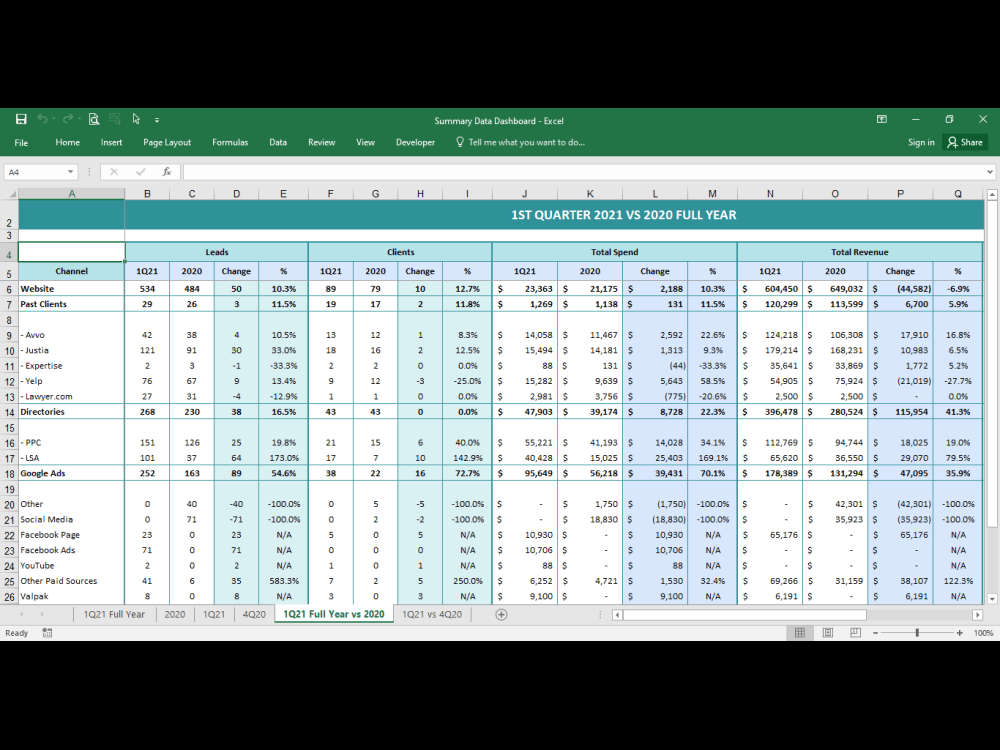Click the Page Layout view icon in status bar
The width and height of the screenshot is (1000, 750).
827,632
